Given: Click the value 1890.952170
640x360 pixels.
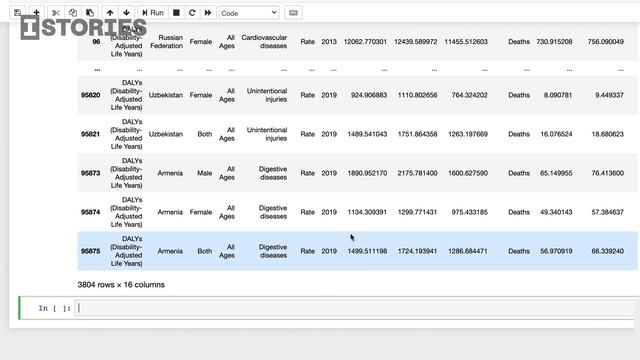Looking at the screenshot, I should click(x=367, y=173).
